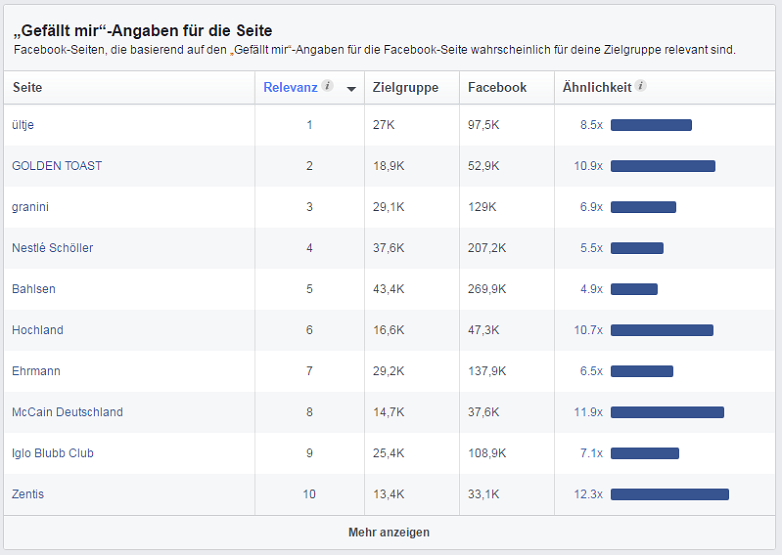Image resolution: width=782 pixels, height=555 pixels.
Task: Open the McCain Deutschland page link
Action: [x=67, y=412]
